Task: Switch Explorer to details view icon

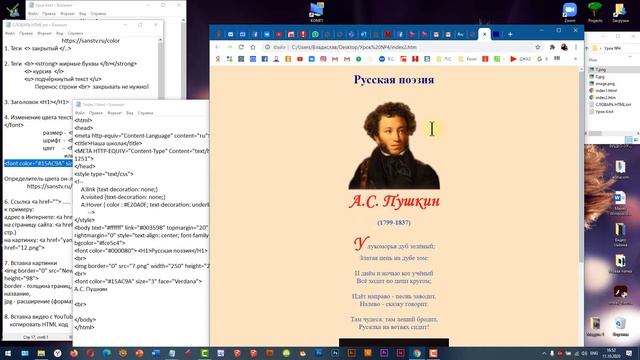Action: 629,140
